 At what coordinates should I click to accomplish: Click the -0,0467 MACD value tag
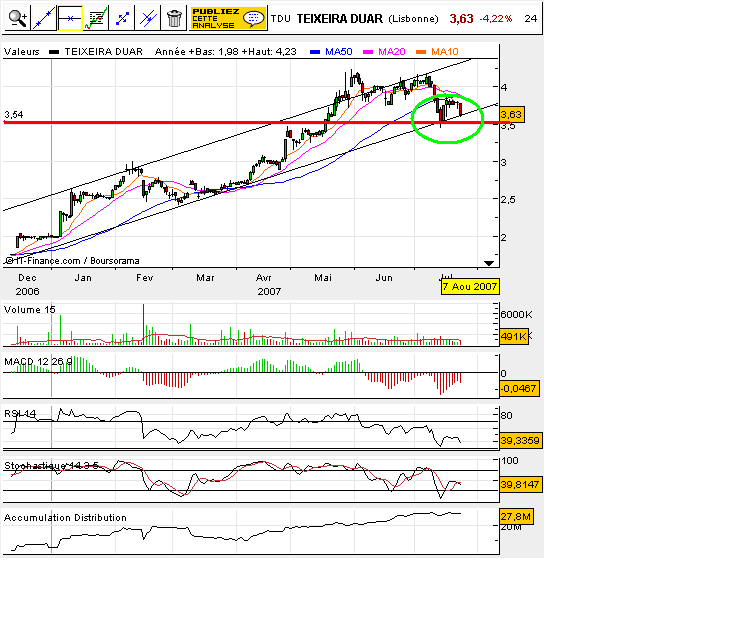pyautogui.click(x=519, y=388)
